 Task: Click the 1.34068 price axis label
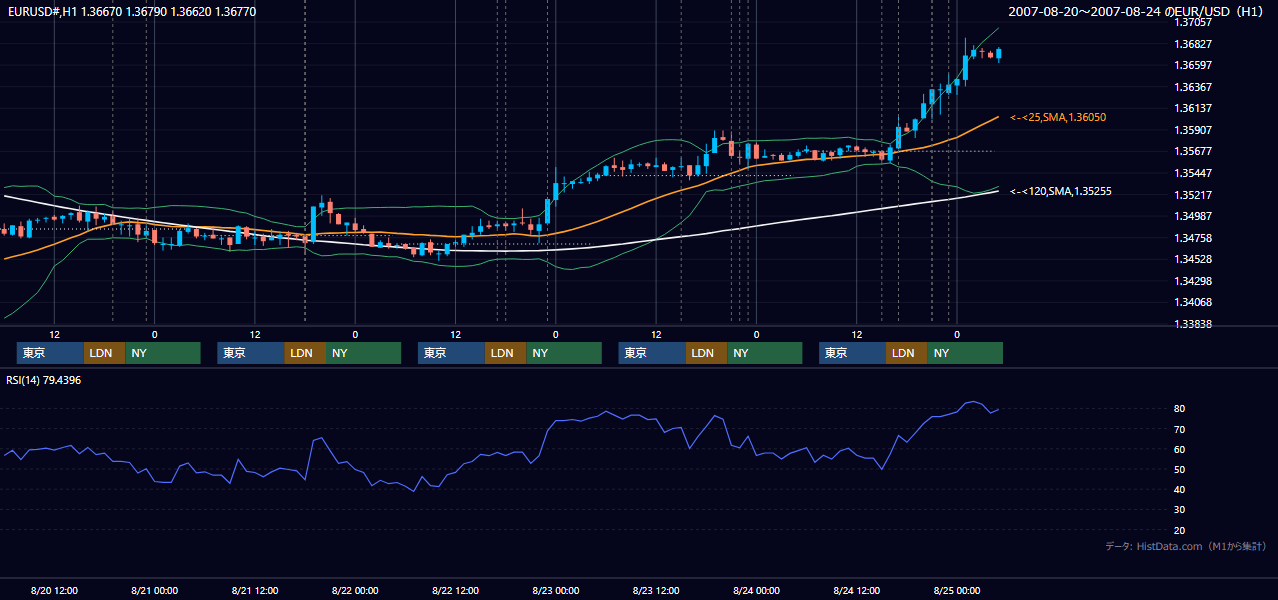point(1193,302)
